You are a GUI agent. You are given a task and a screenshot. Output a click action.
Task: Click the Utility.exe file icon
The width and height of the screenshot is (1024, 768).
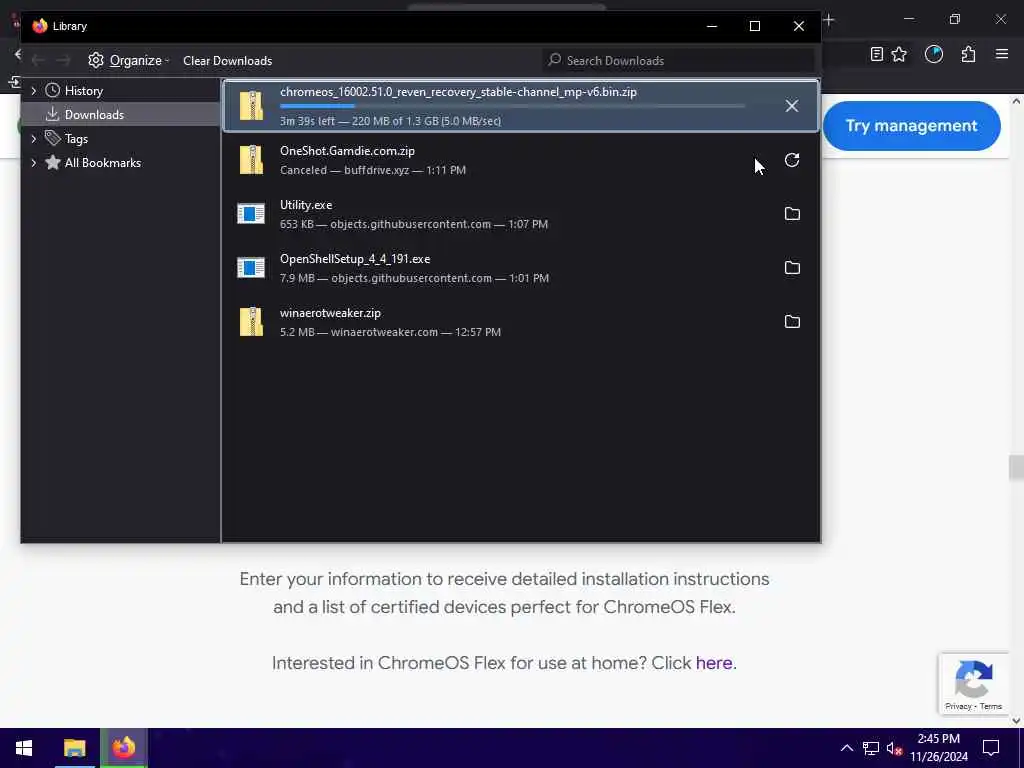(251, 214)
